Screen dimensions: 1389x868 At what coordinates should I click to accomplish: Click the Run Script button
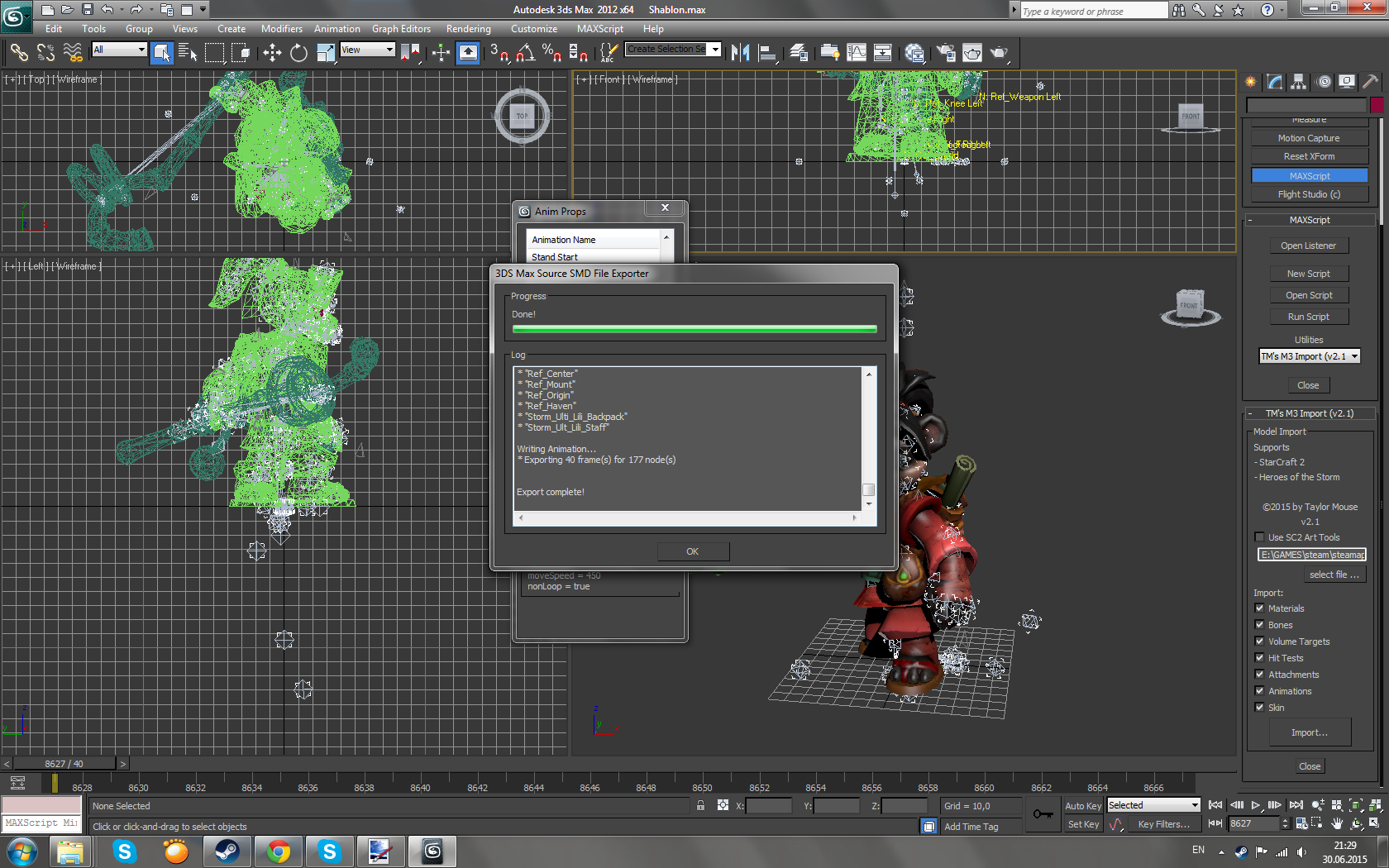1308,317
